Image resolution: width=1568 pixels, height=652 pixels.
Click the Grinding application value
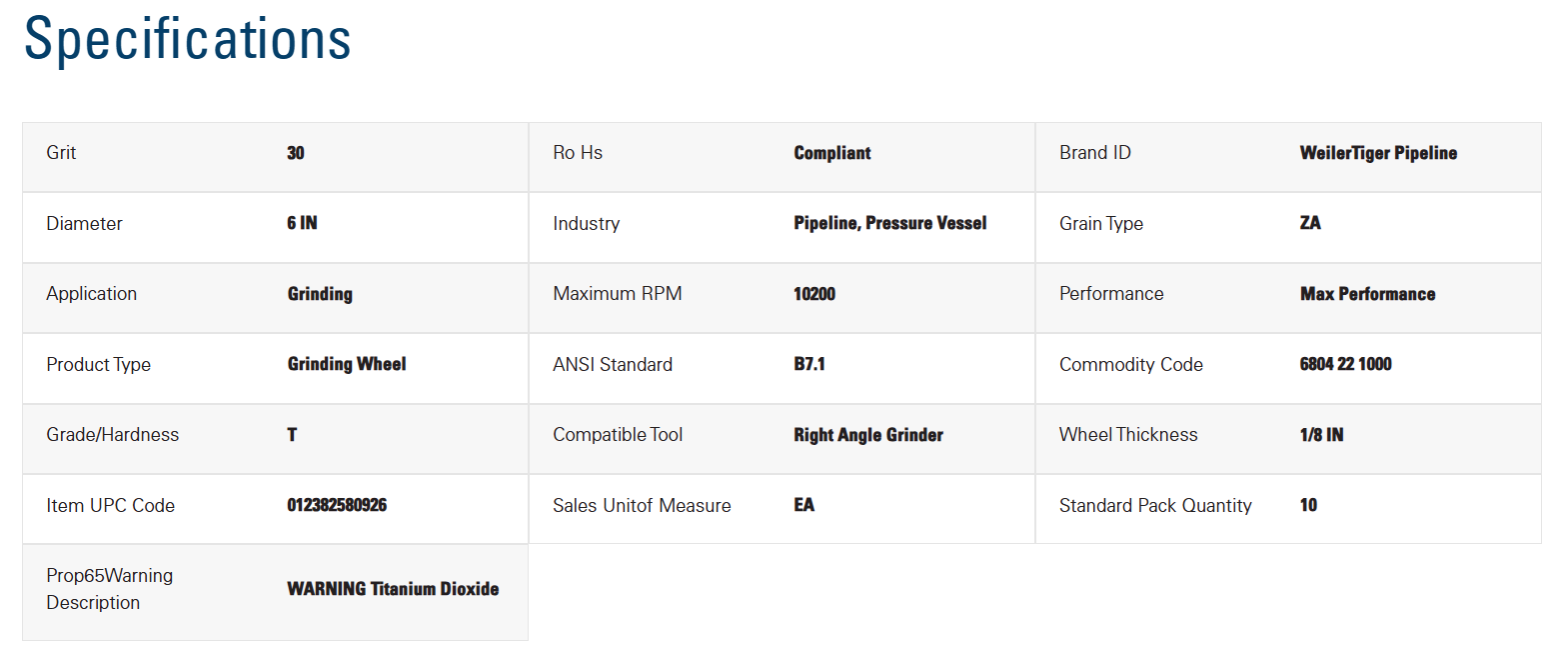[320, 294]
